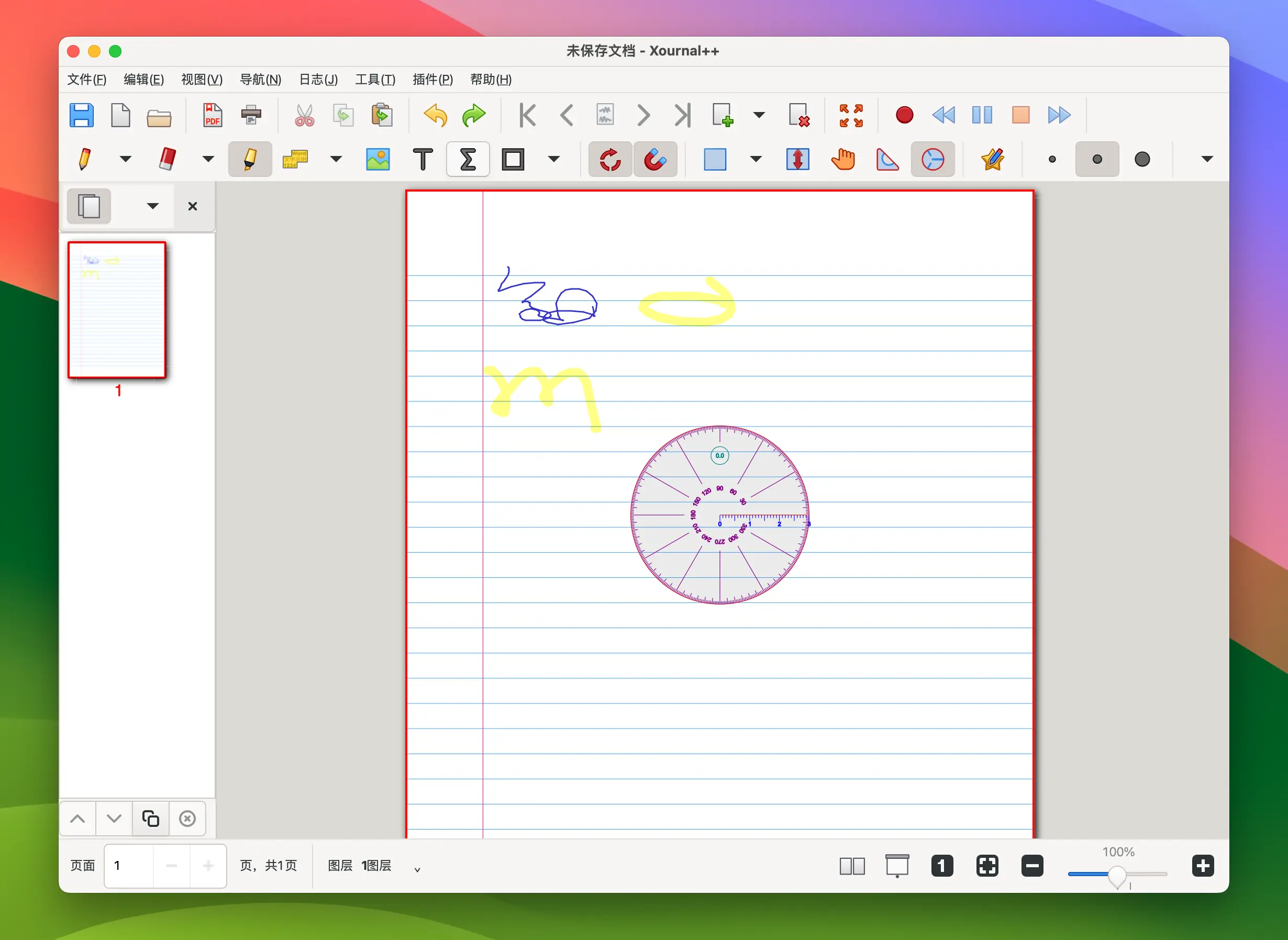Click the undo arrow button
This screenshot has height=940, width=1288.
[436, 116]
